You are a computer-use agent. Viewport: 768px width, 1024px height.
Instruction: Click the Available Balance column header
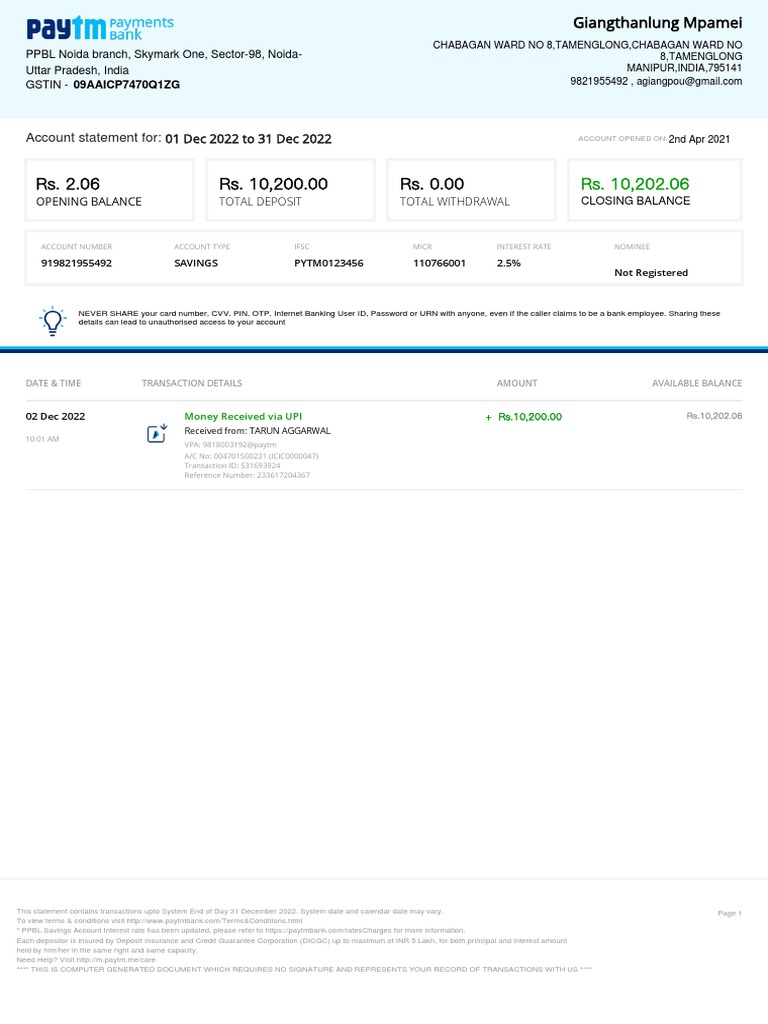697,383
